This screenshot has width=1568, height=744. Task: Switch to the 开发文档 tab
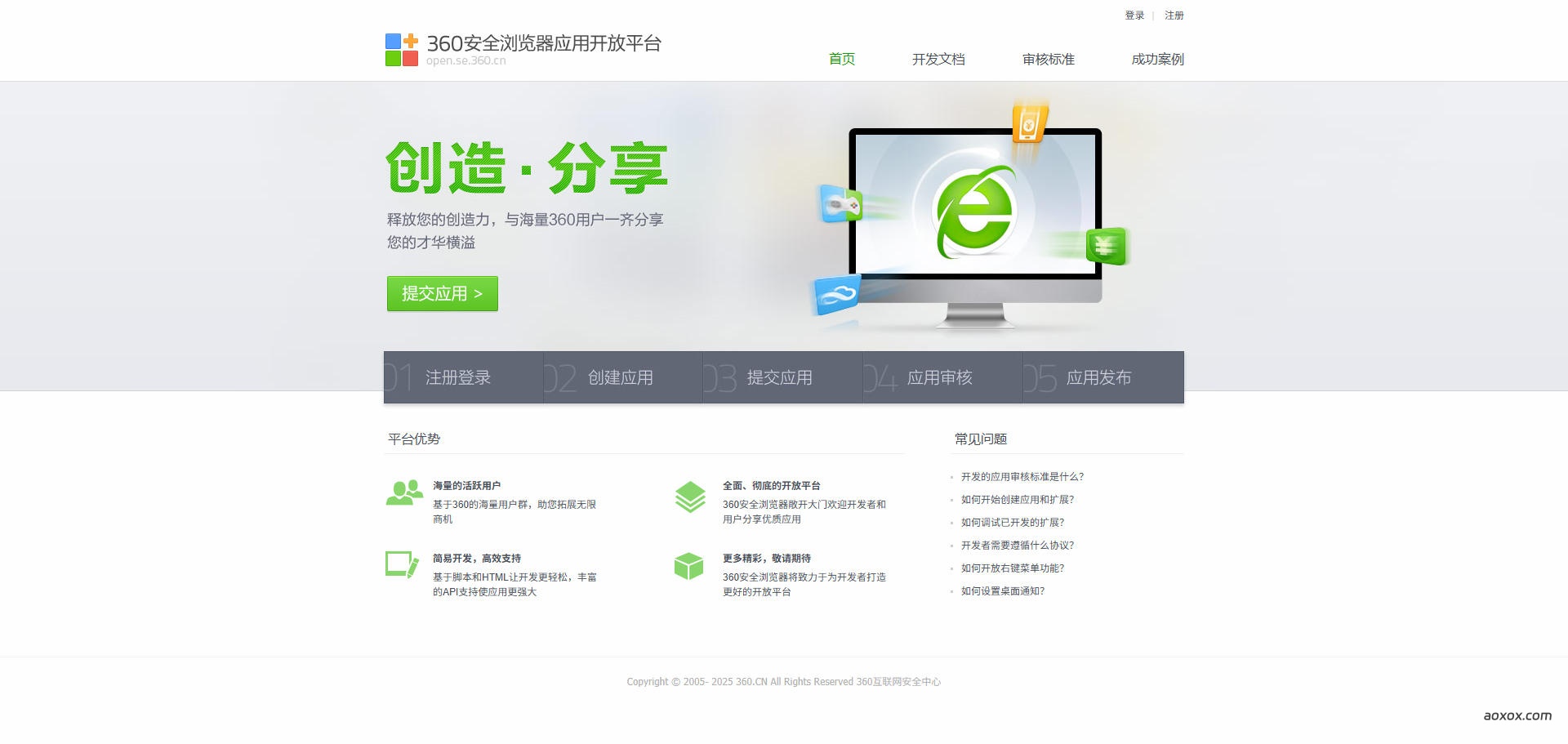[x=938, y=59]
